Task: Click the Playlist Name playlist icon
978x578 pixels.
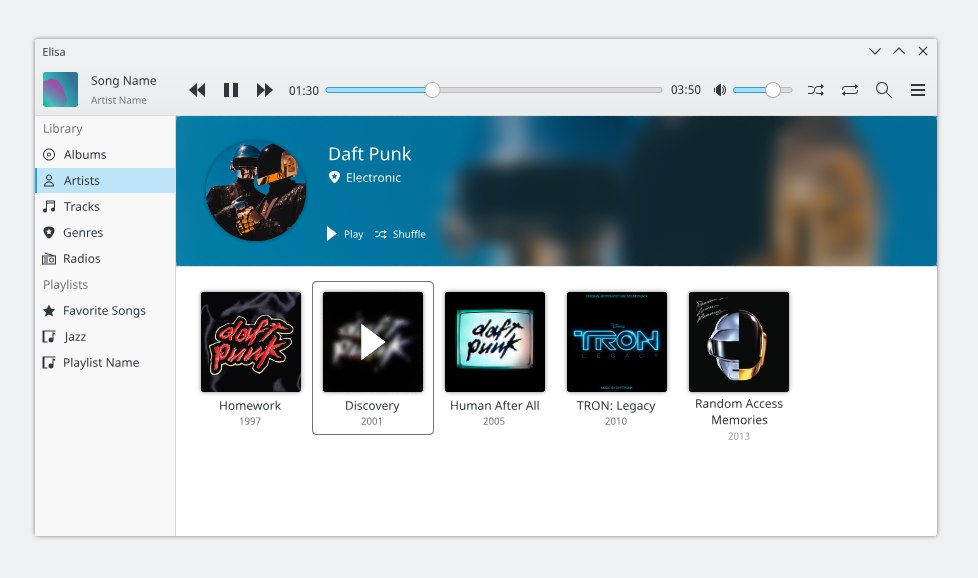Action: coord(49,362)
